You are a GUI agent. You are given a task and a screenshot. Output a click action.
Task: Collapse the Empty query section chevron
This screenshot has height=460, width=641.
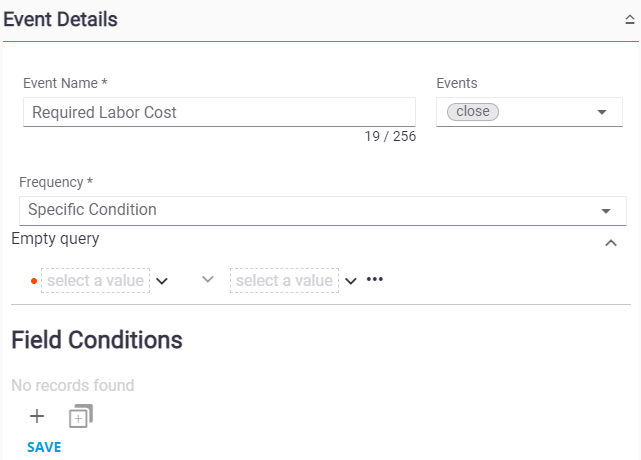point(611,243)
